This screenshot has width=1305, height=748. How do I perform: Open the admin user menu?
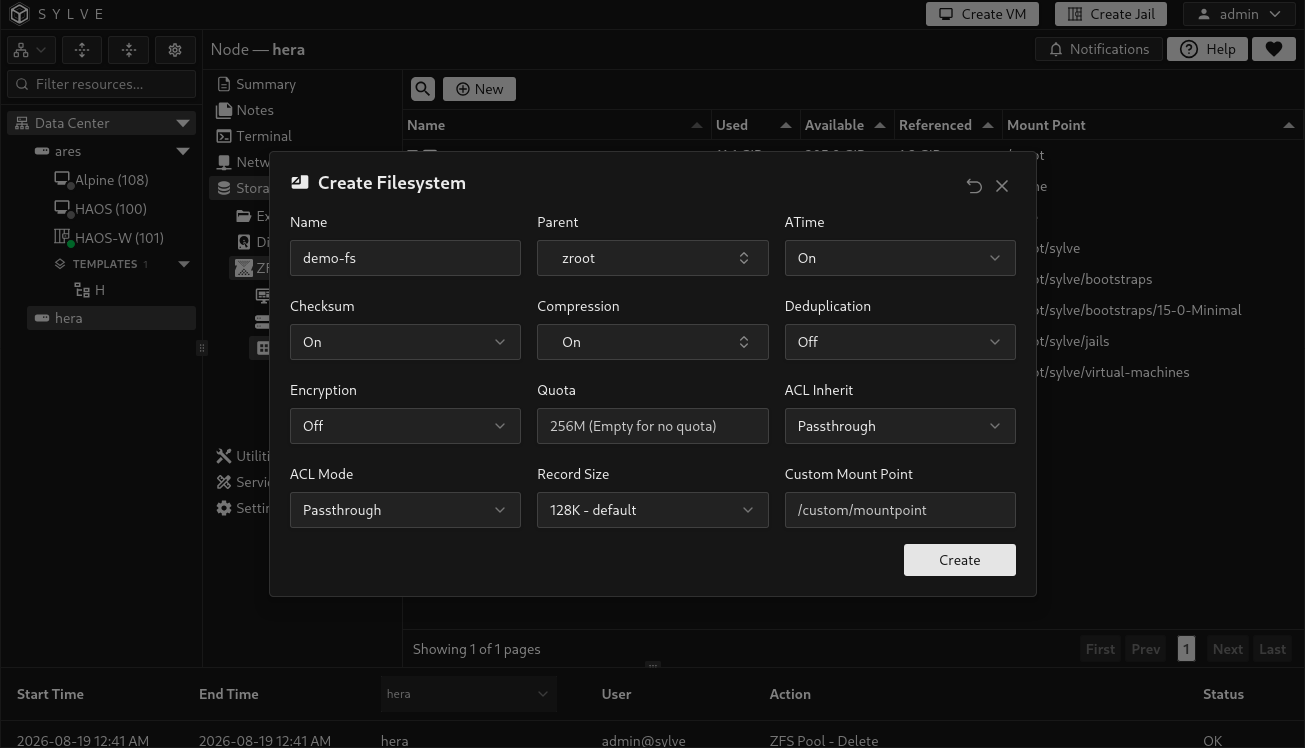point(1239,14)
